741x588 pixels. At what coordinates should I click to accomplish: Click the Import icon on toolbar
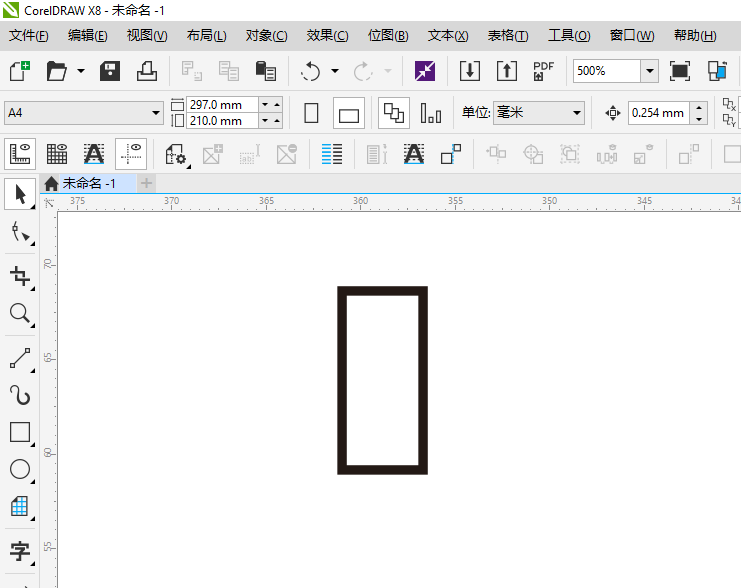pos(470,71)
